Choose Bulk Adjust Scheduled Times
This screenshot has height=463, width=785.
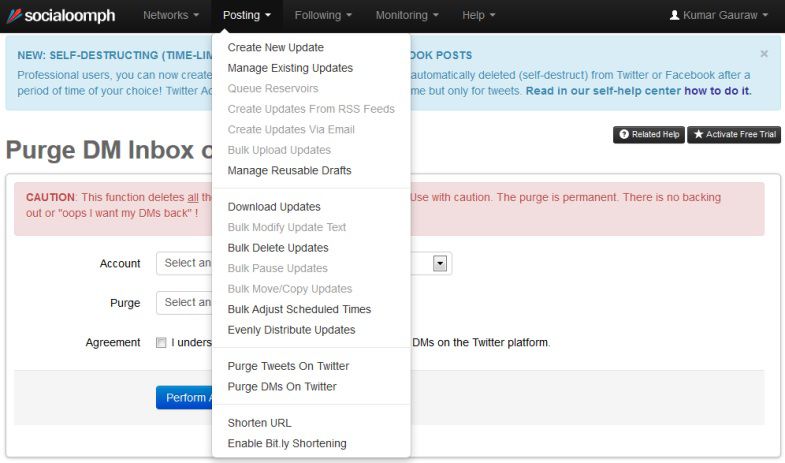(x=299, y=309)
